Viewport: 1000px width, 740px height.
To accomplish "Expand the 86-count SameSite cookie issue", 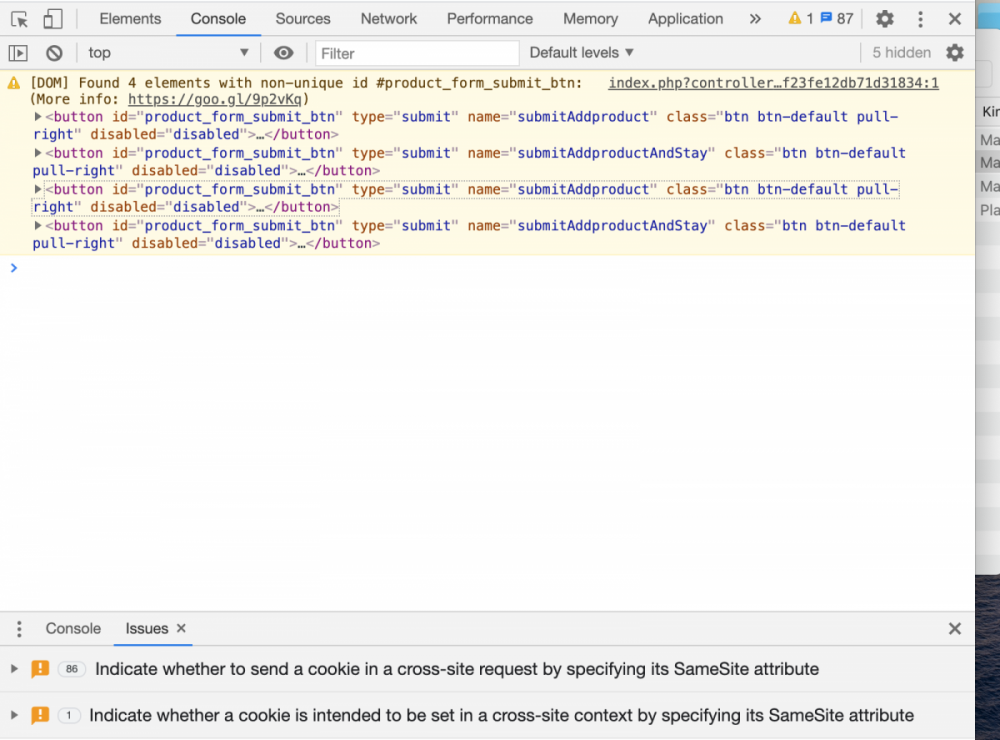I will pos(14,669).
